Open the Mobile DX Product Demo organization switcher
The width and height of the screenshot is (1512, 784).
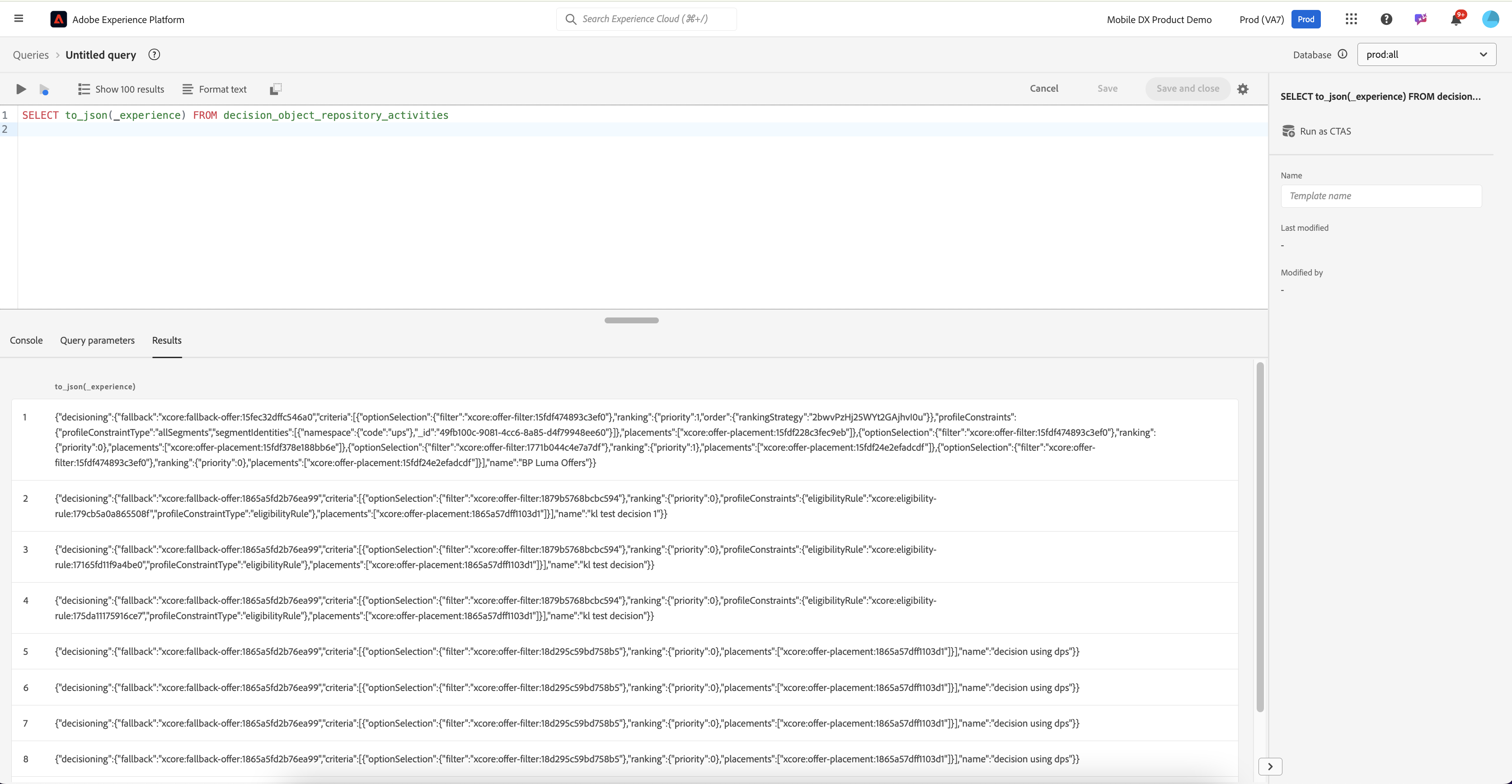(1159, 19)
